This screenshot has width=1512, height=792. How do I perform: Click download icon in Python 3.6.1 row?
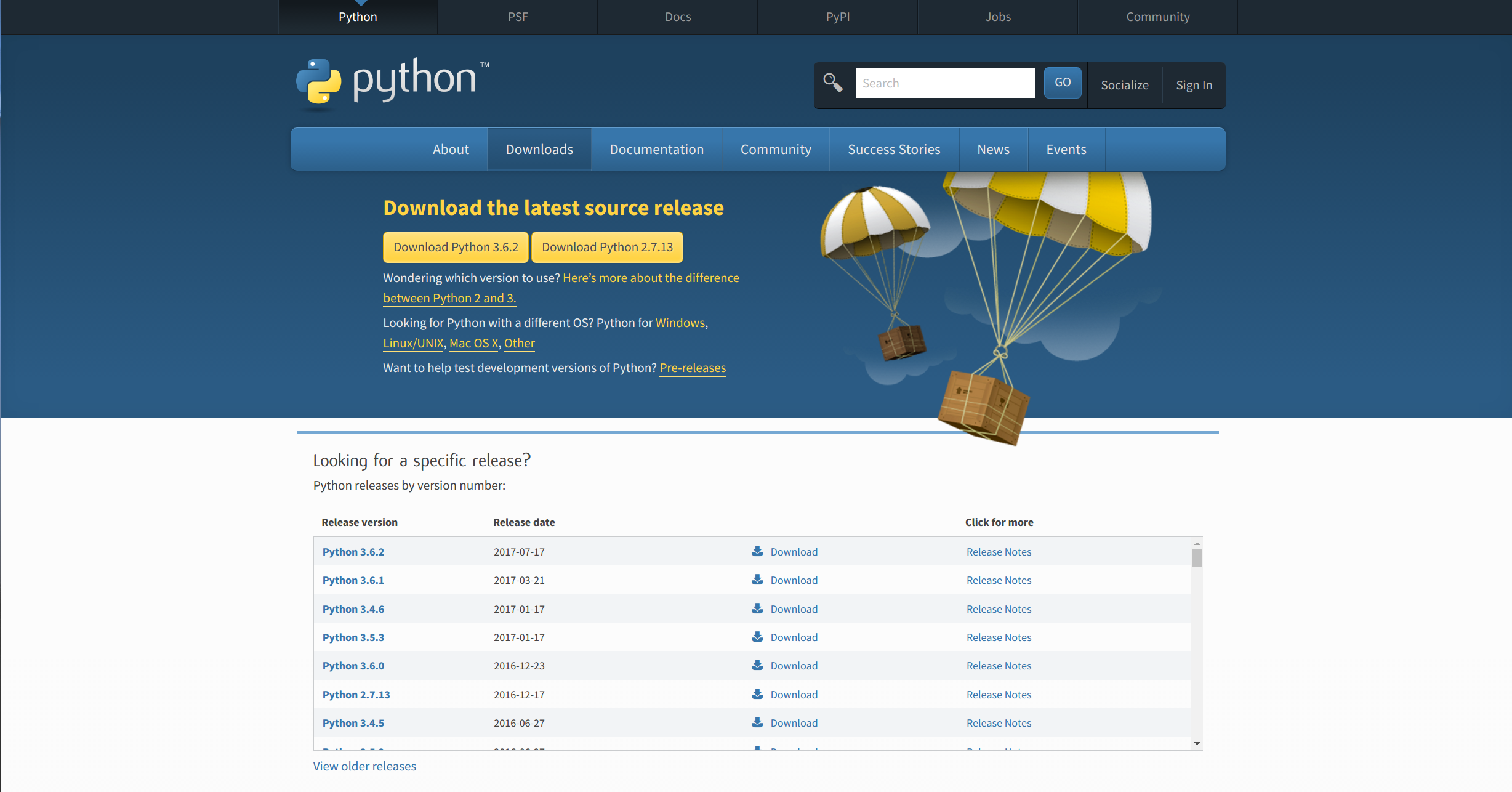[757, 580]
